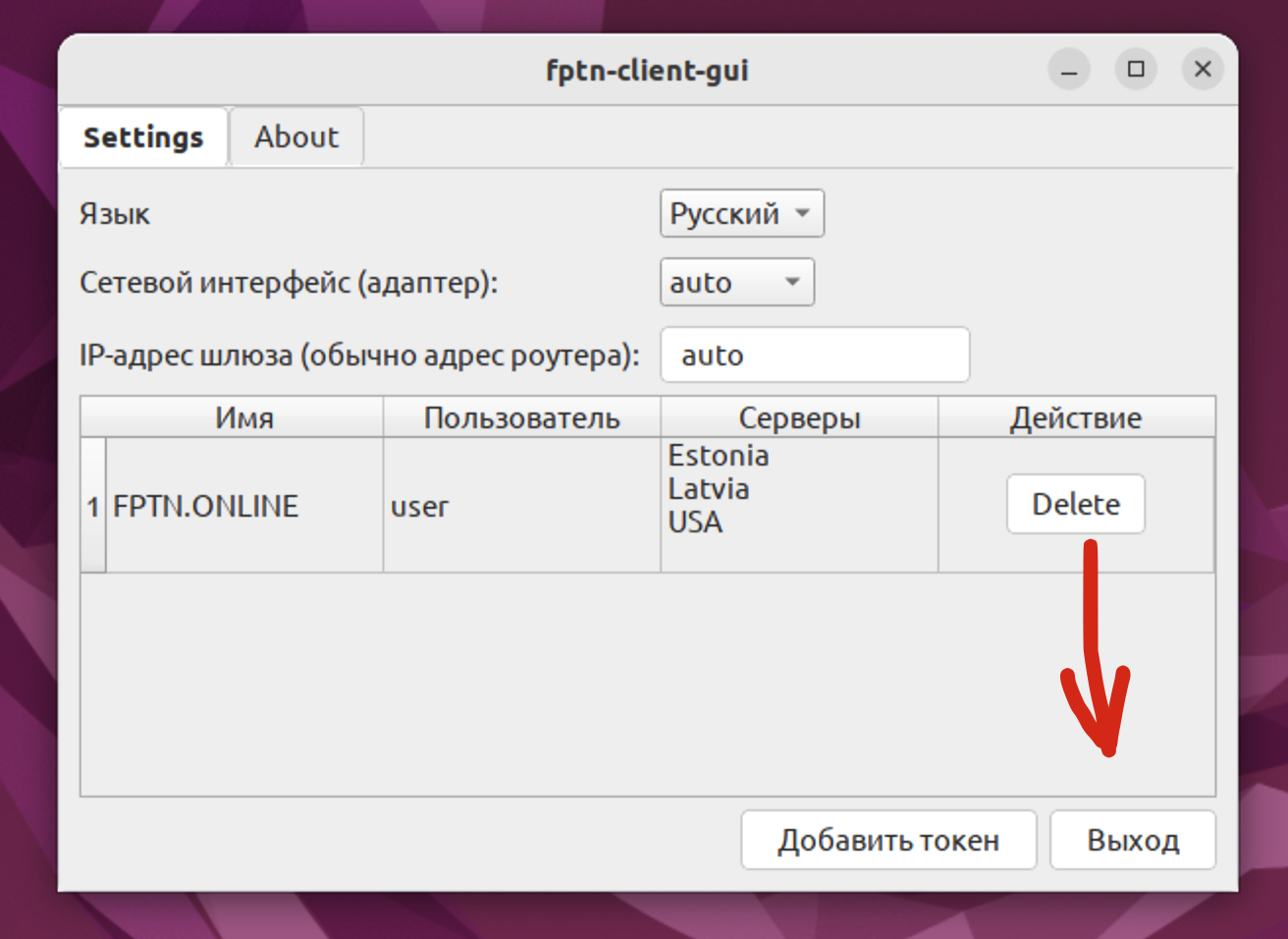Close the fptn-client-gui window
Screen dimensions: 1288x939
(1203, 70)
